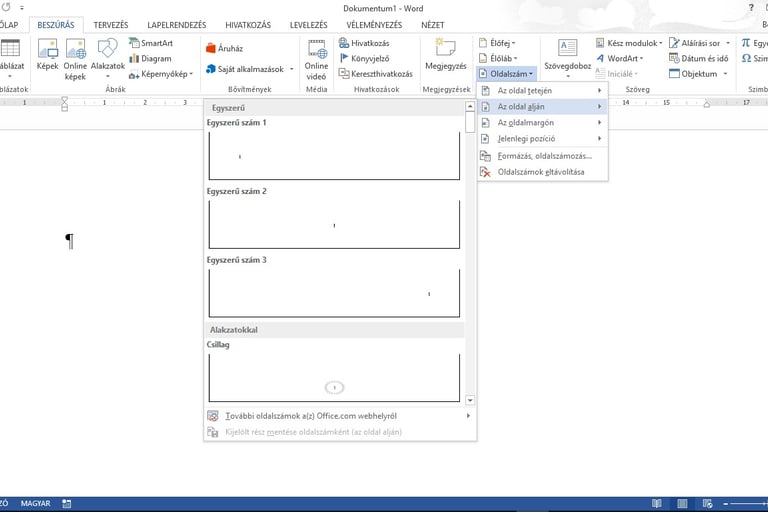Click the zoom out minus button
768x512 pixels.
725,503
